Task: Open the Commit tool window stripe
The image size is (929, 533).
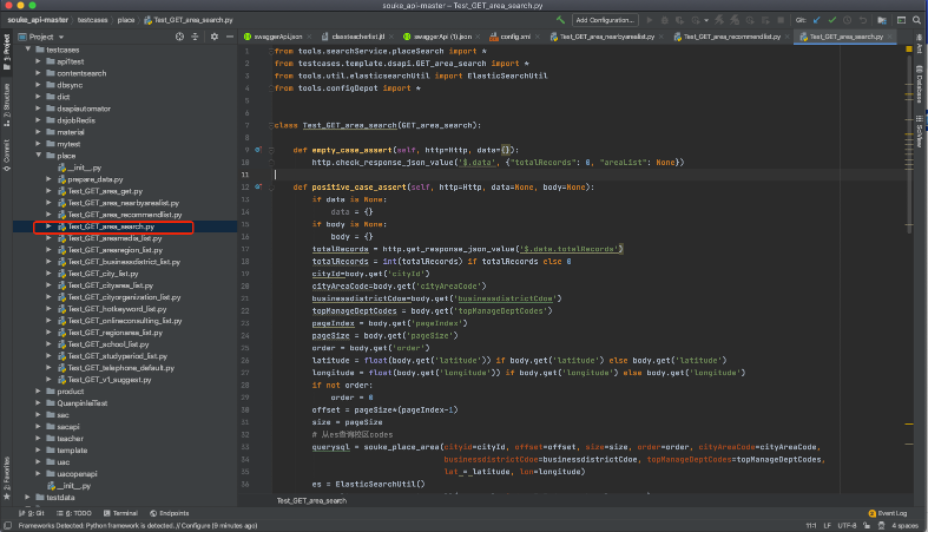Action: coord(7,155)
